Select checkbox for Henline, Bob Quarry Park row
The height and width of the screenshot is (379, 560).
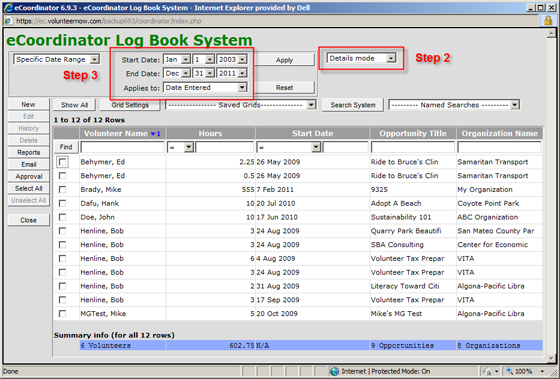tap(62, 231)
